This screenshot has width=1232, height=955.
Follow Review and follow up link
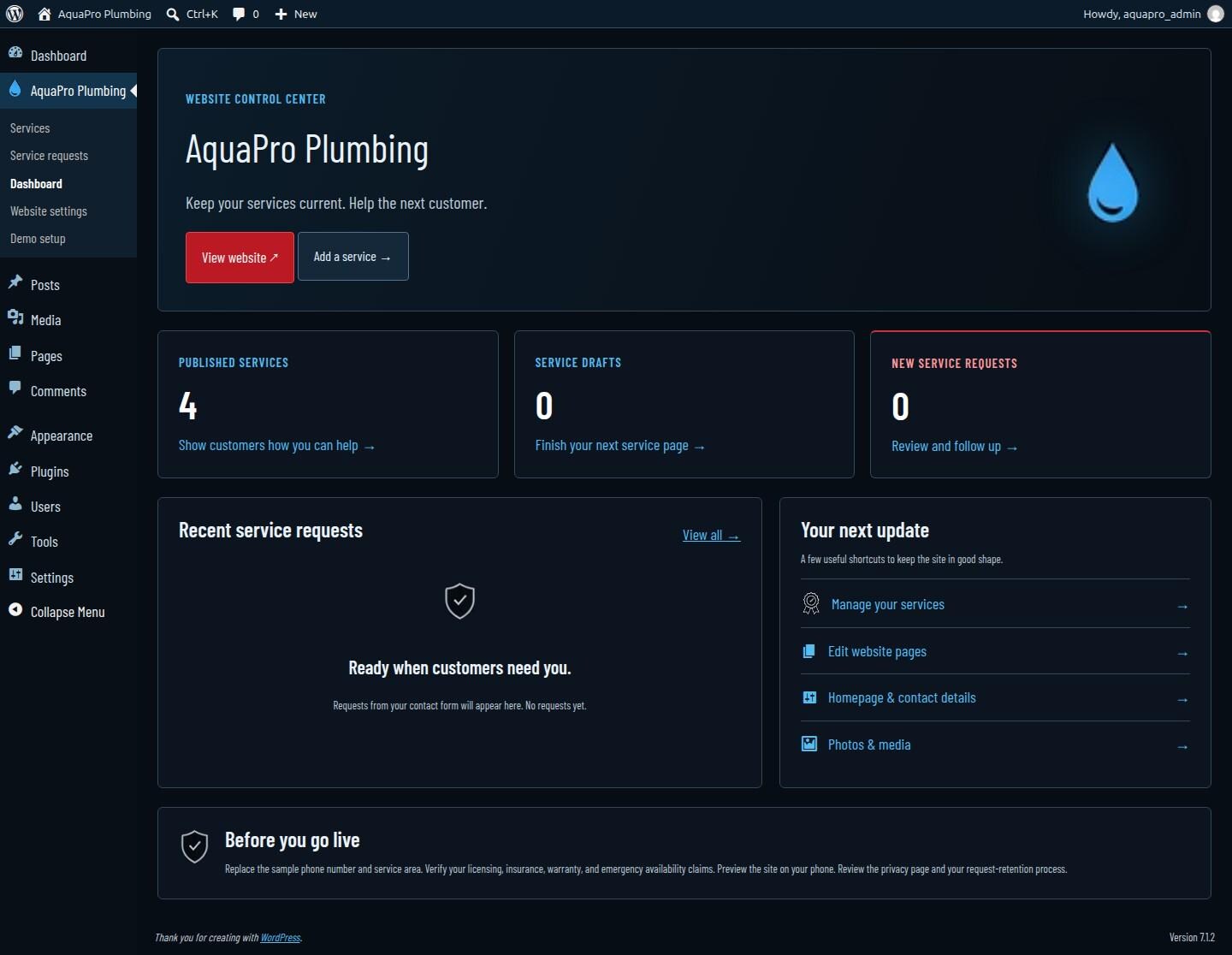pyautogui.click(x=955, y=447)
